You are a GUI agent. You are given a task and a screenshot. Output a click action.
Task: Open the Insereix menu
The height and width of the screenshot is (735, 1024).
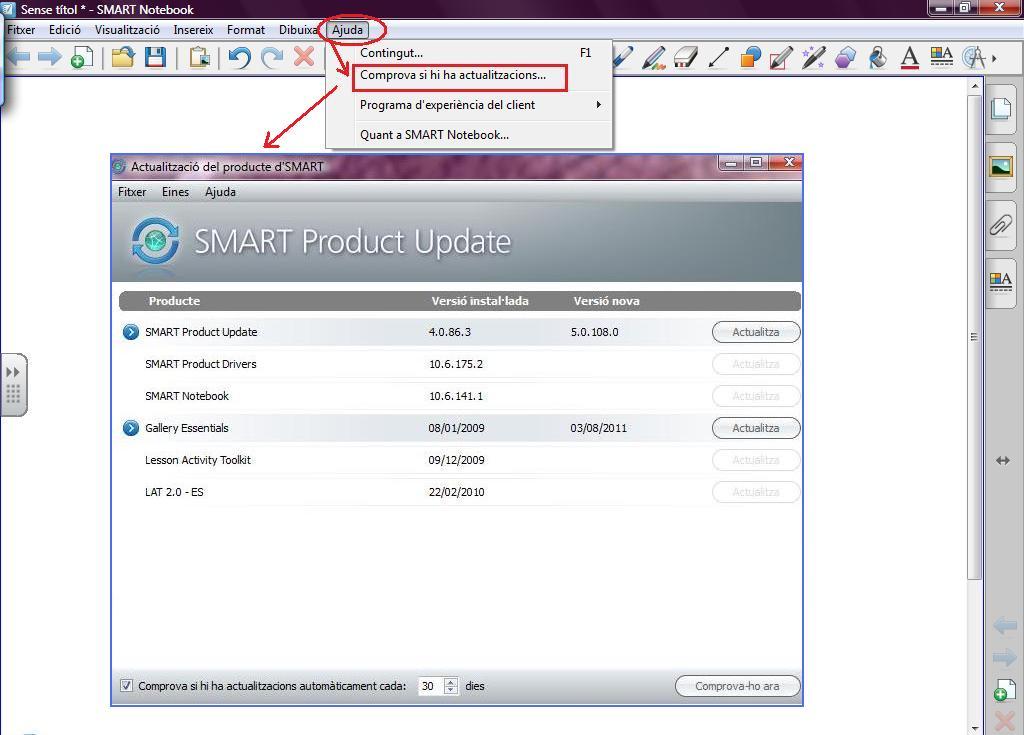pos(193,29)
